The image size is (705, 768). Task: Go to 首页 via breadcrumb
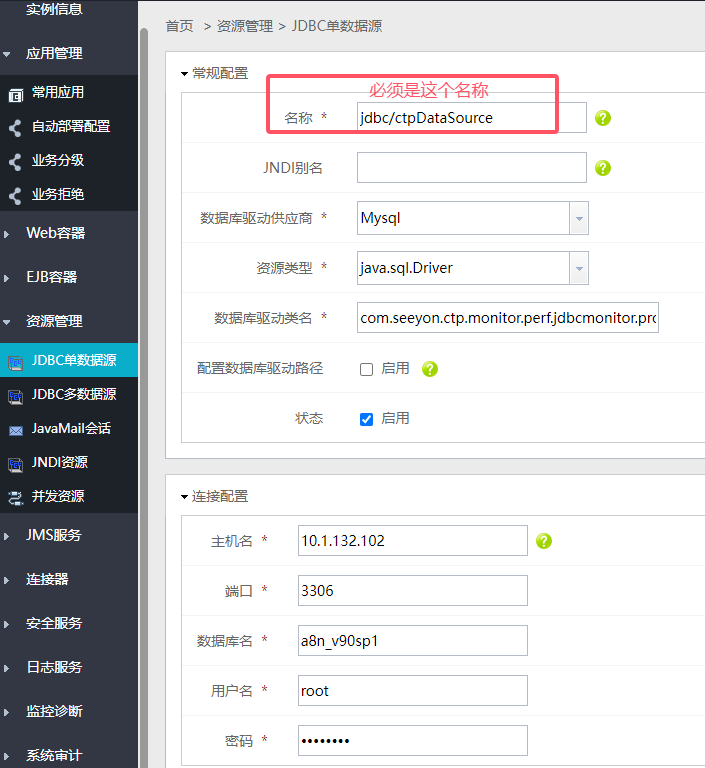179,26
